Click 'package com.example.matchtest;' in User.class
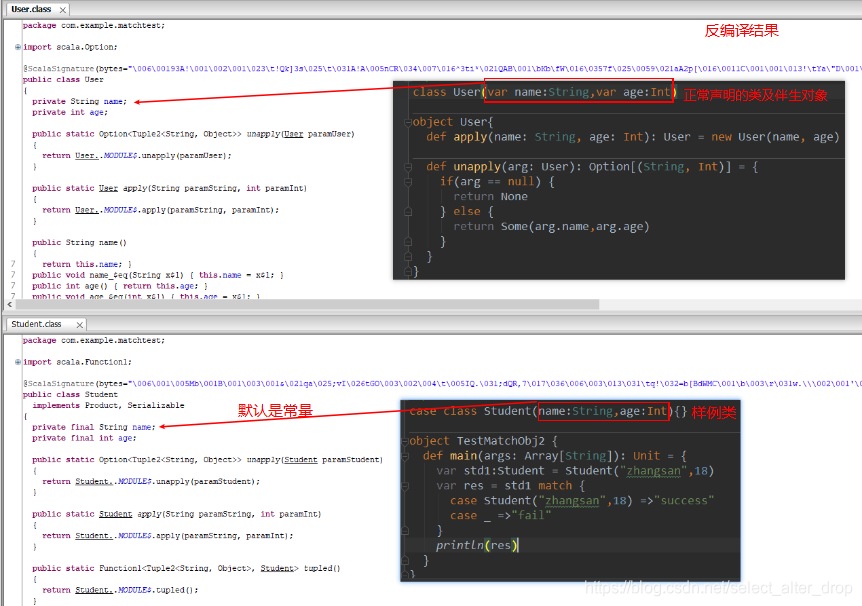 [93, 26]
